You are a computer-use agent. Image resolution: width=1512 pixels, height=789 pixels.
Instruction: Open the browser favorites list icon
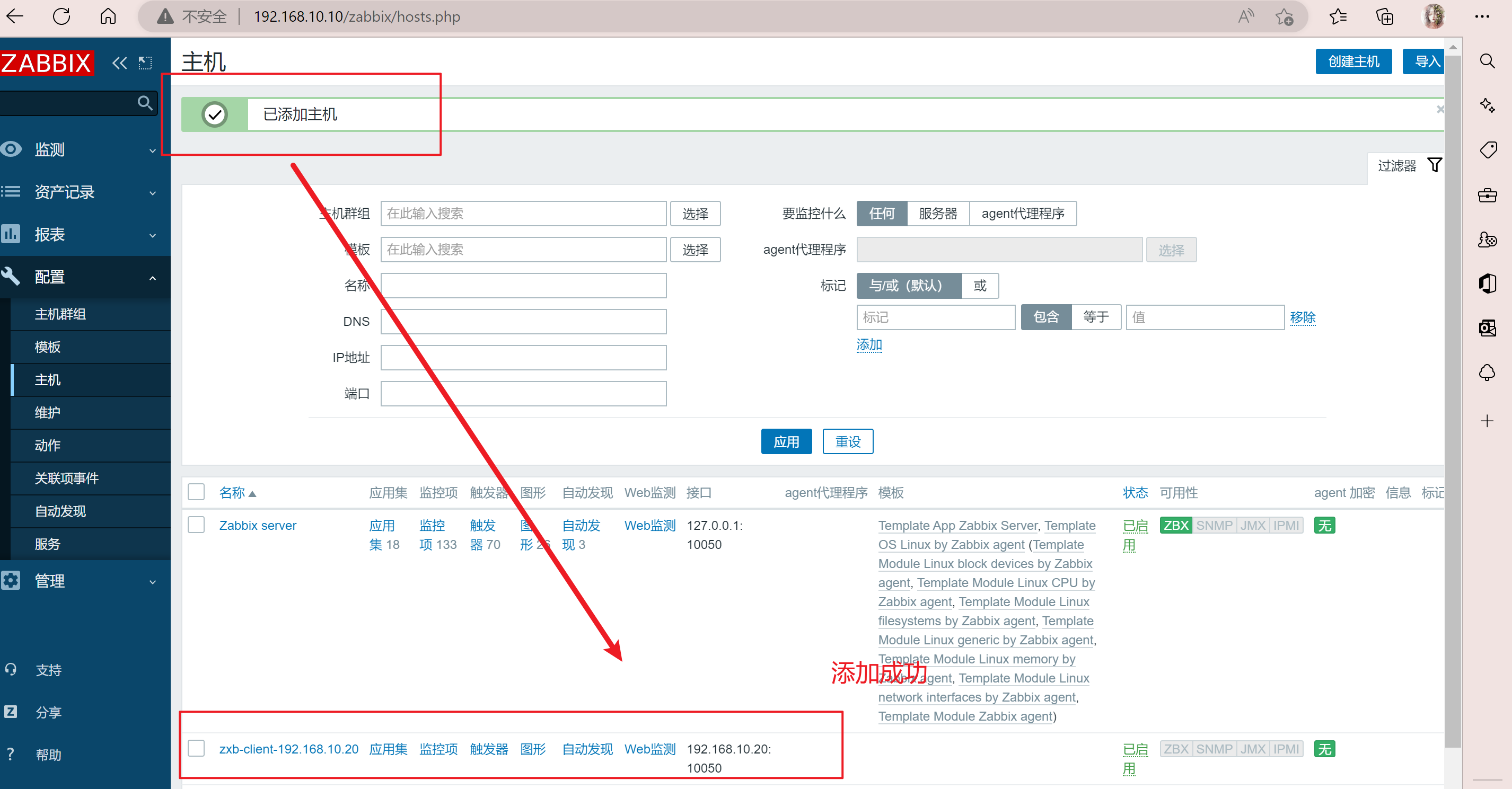pyautogui.click(x=1338, y=16)
